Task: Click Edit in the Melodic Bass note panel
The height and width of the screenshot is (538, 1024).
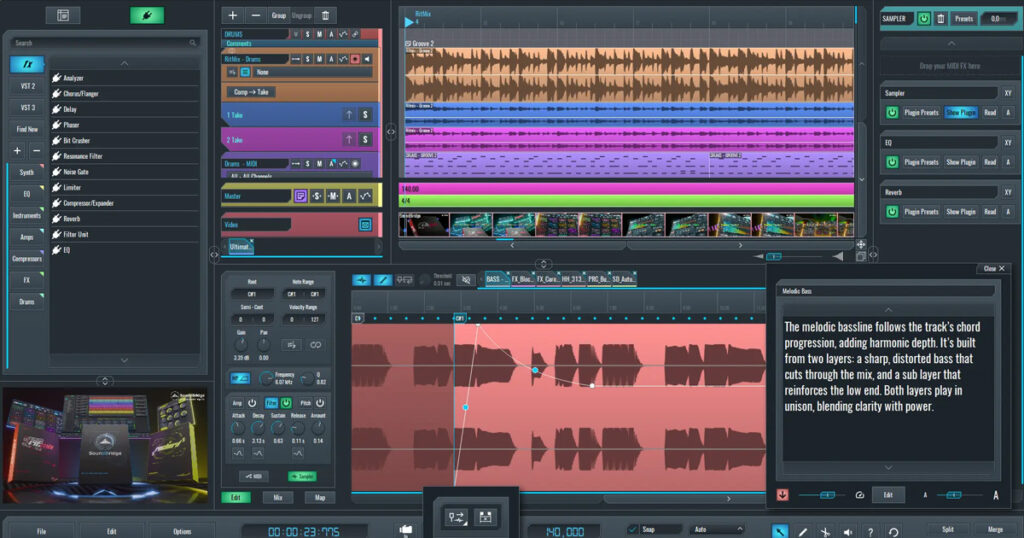Action: [888, 495]
